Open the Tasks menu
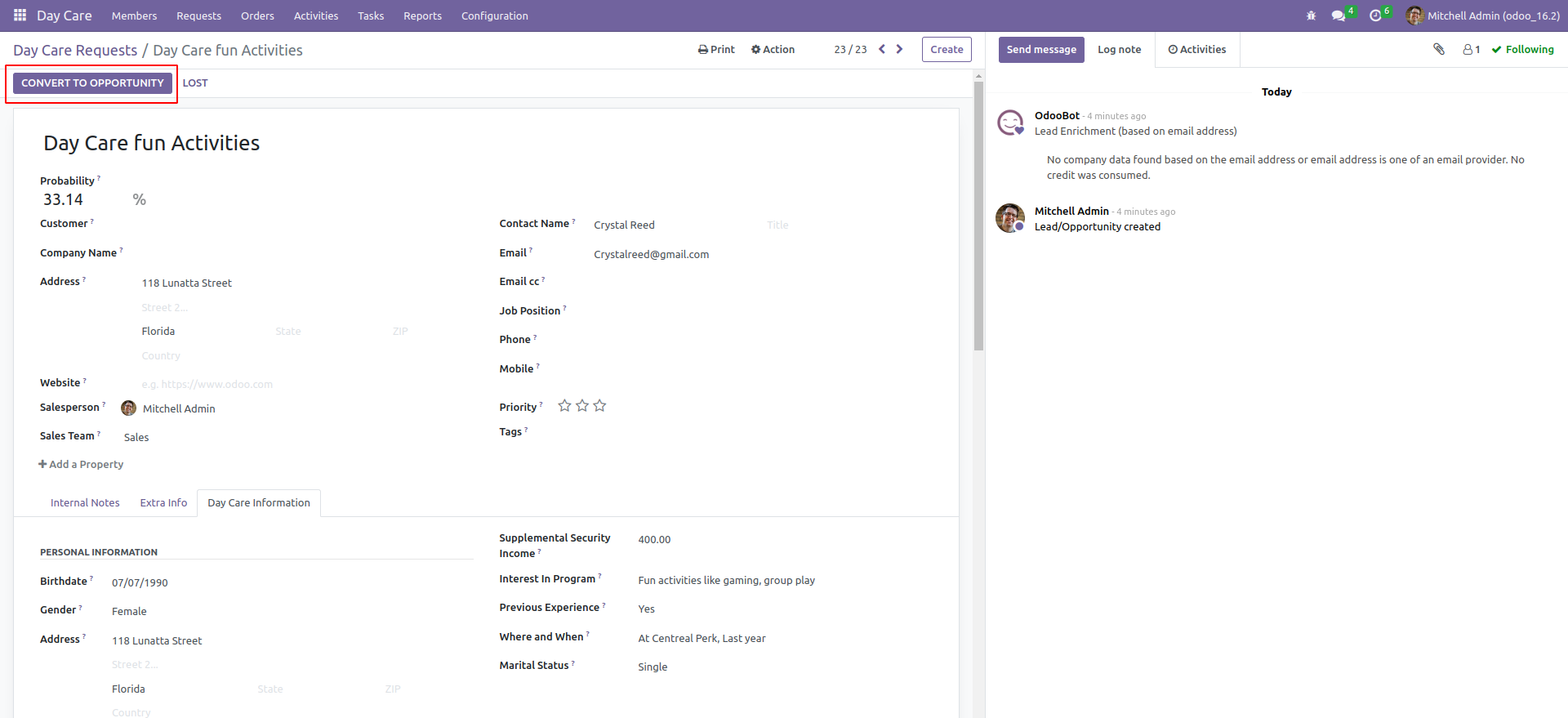1568x718 pixels. pyautogui.click(x=371, y=16)
